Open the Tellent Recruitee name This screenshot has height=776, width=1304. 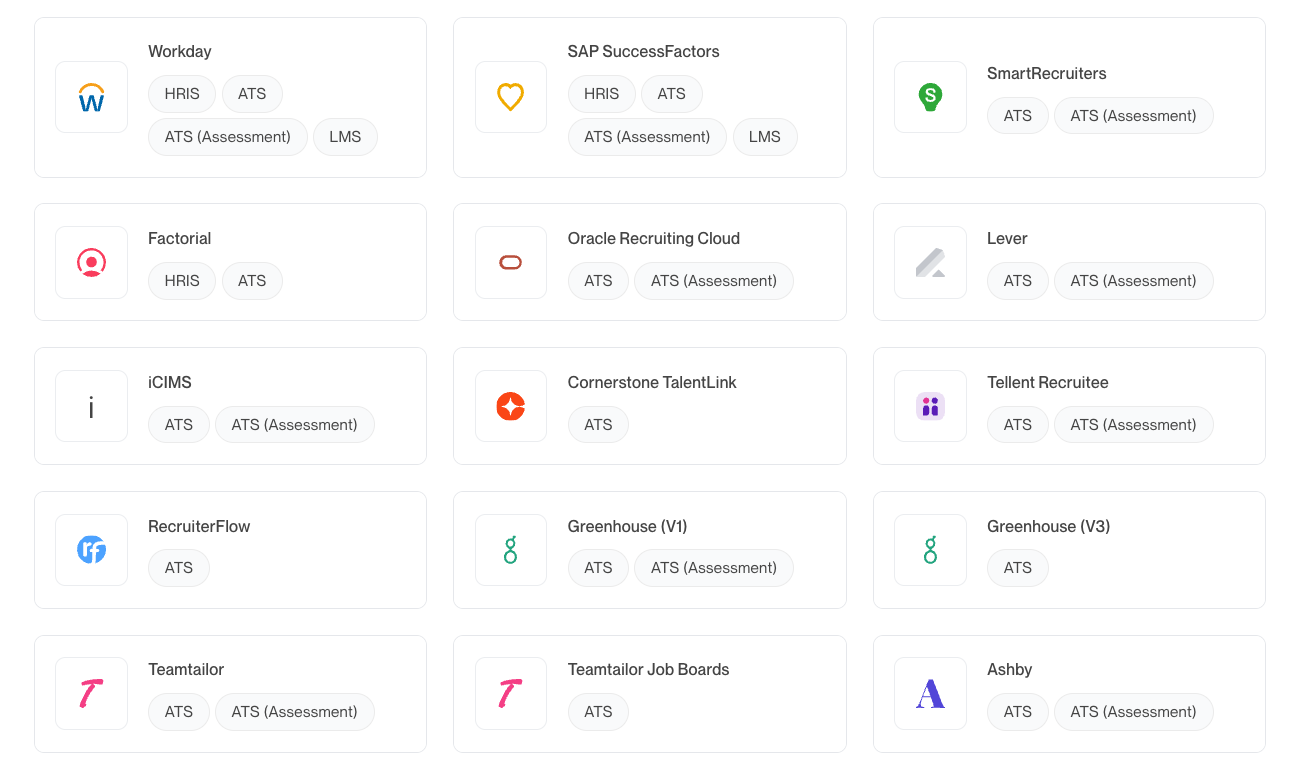[x=1047, y=383]
